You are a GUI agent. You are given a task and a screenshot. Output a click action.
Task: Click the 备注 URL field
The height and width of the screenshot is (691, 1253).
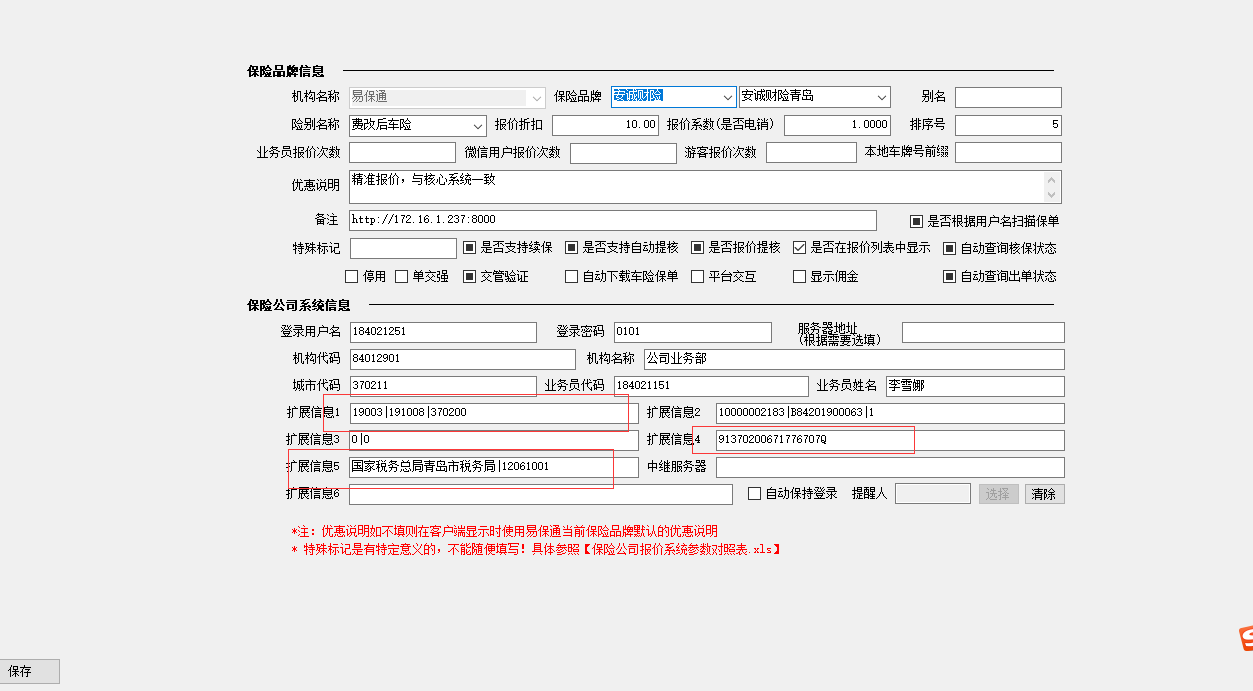[x=612, y=220]
